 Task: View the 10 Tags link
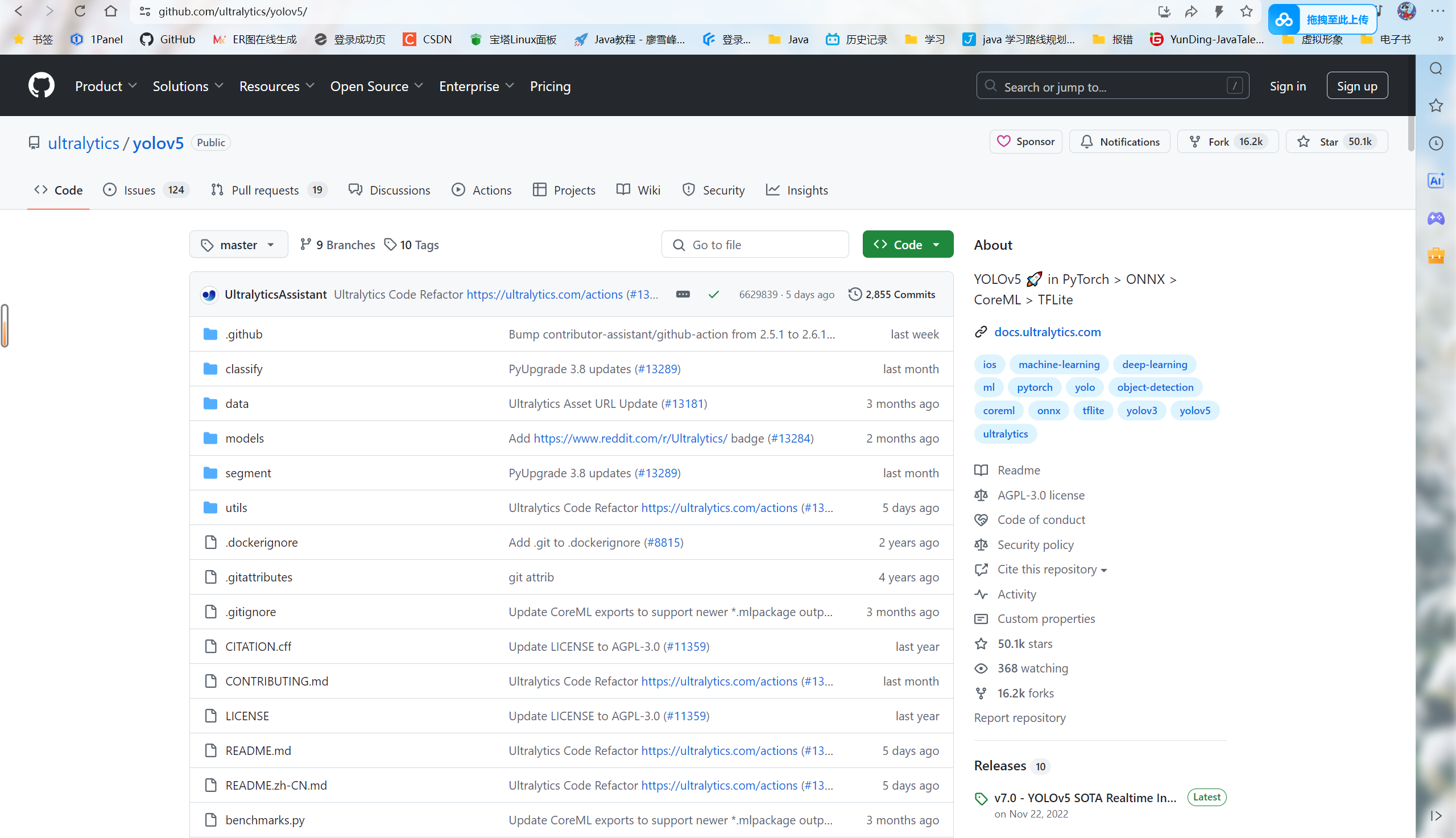coord(411,245)
